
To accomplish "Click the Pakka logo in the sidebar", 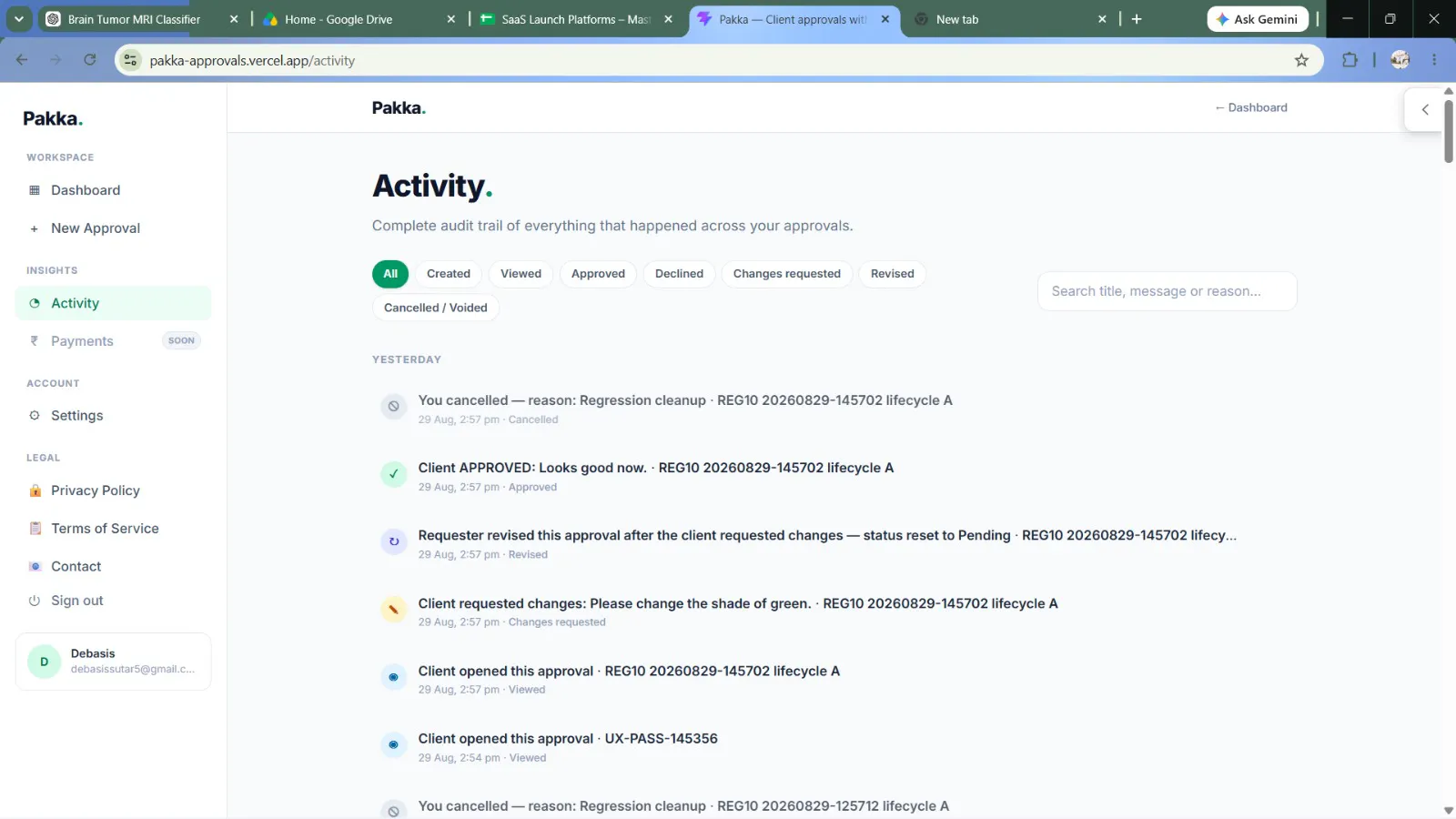I will (53, 118).
